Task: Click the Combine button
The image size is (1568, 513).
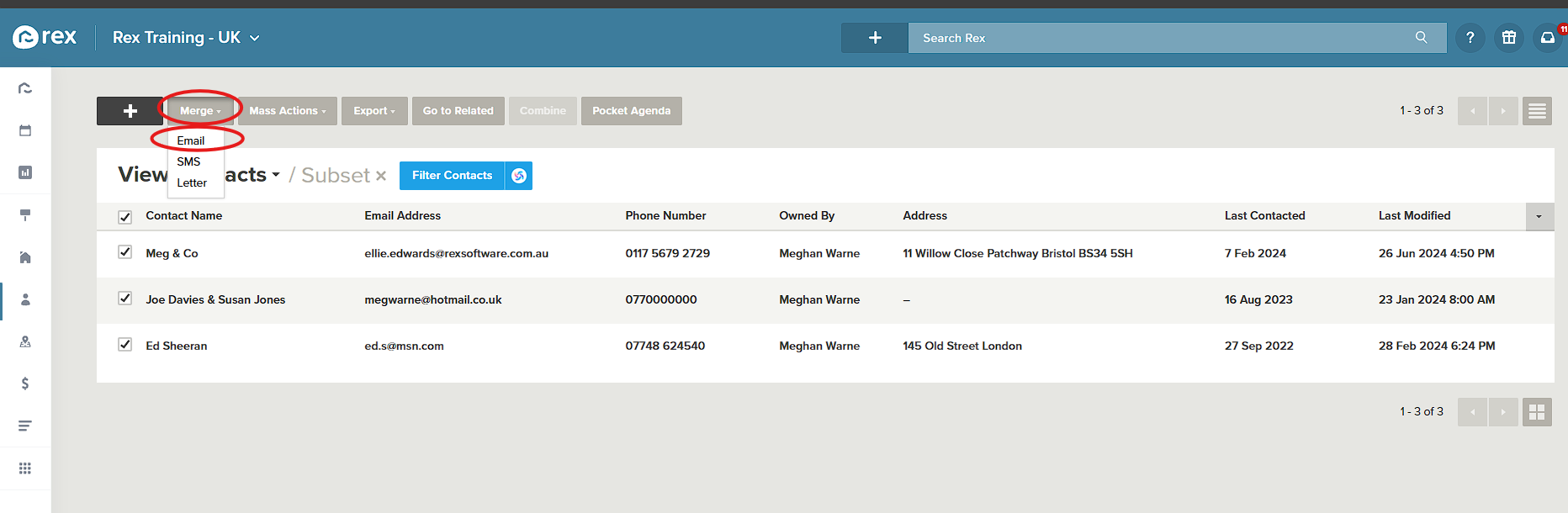Action: 543,111
